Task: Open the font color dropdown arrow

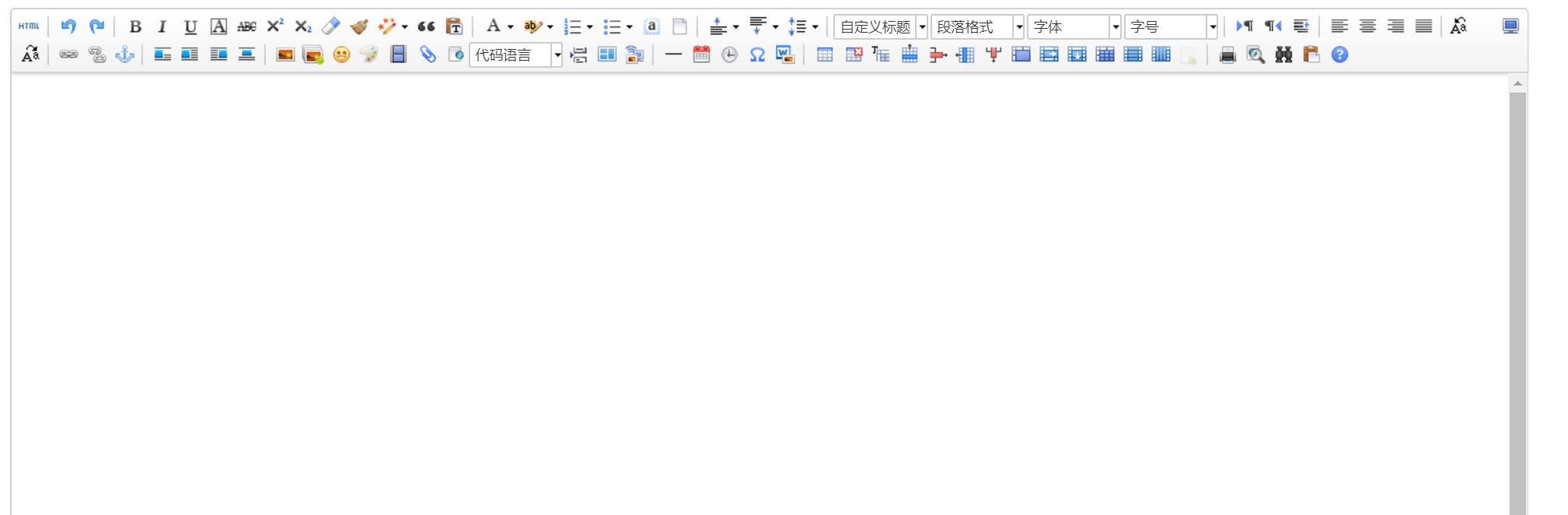Action: coord(510,27)
